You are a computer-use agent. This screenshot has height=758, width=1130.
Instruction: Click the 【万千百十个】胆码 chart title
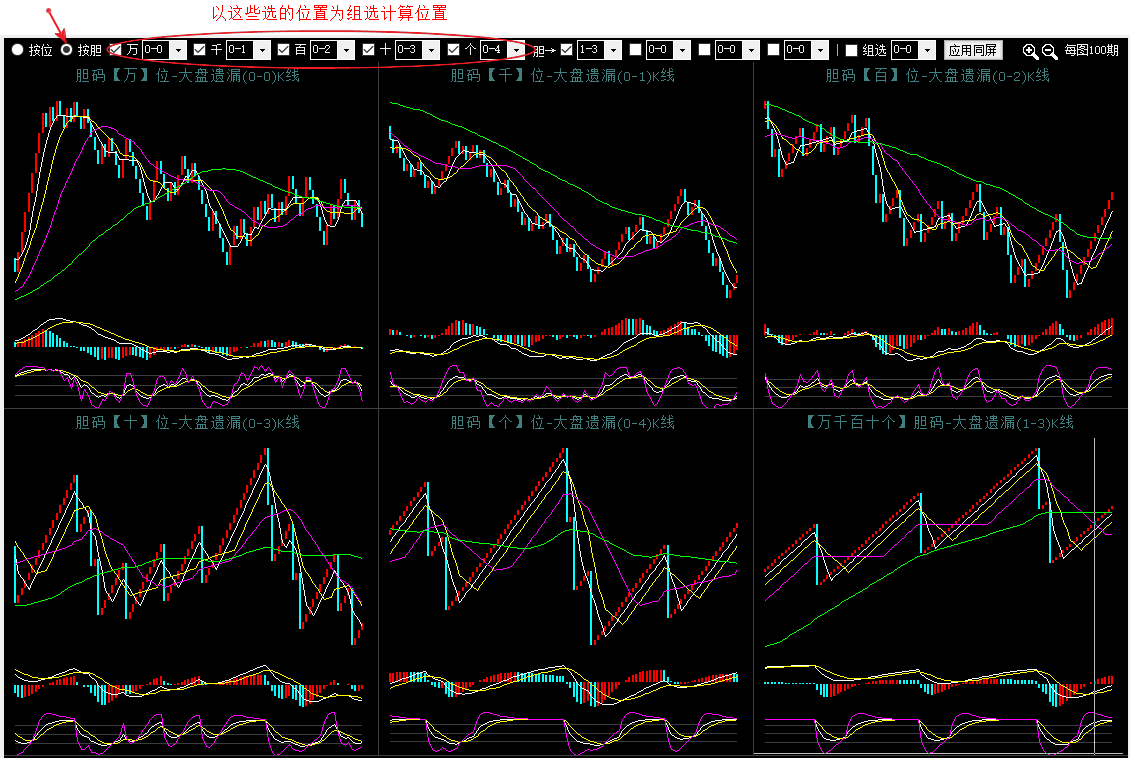939,423
